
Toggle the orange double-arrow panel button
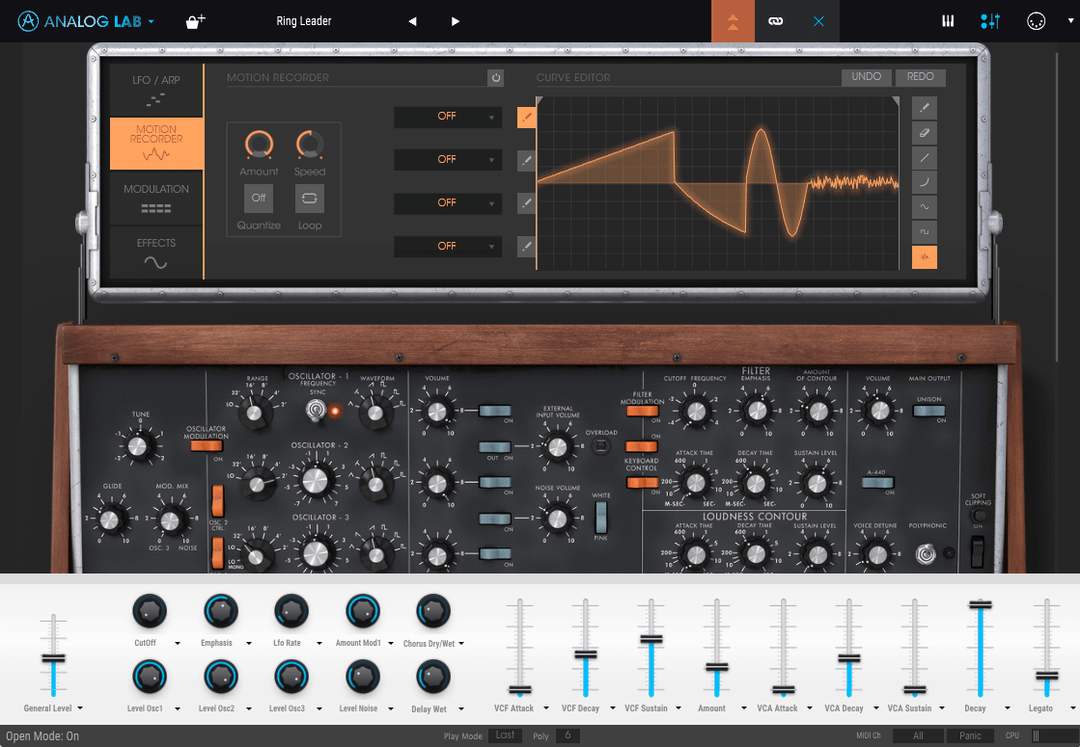733,21
